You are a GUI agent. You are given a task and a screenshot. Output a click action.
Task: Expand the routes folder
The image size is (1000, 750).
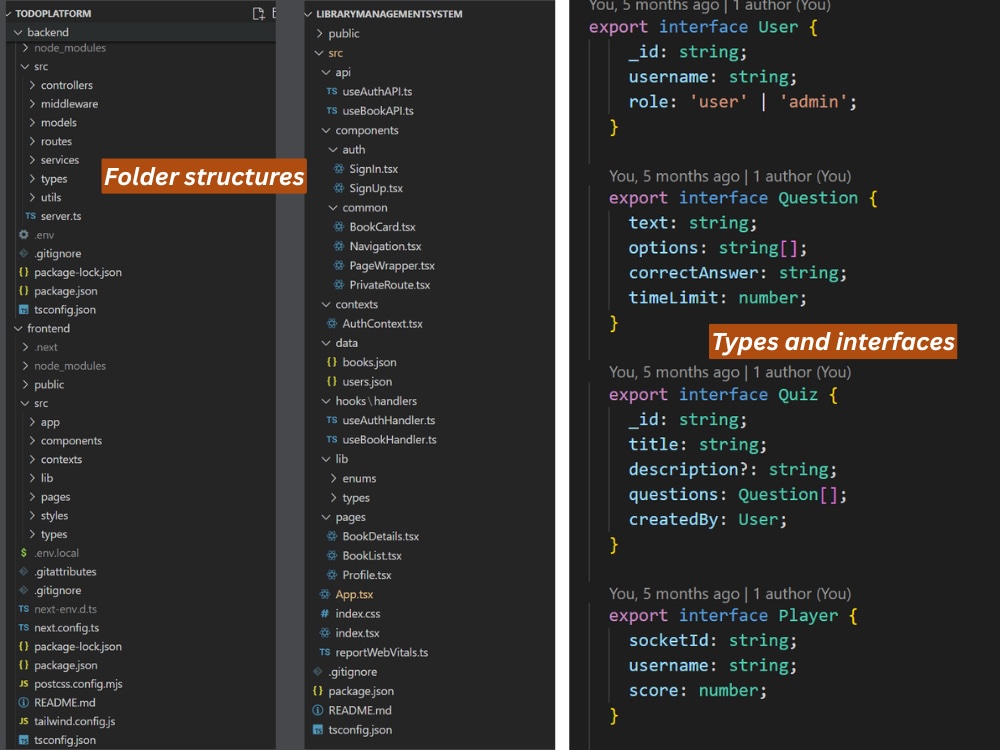click(32, 141)
